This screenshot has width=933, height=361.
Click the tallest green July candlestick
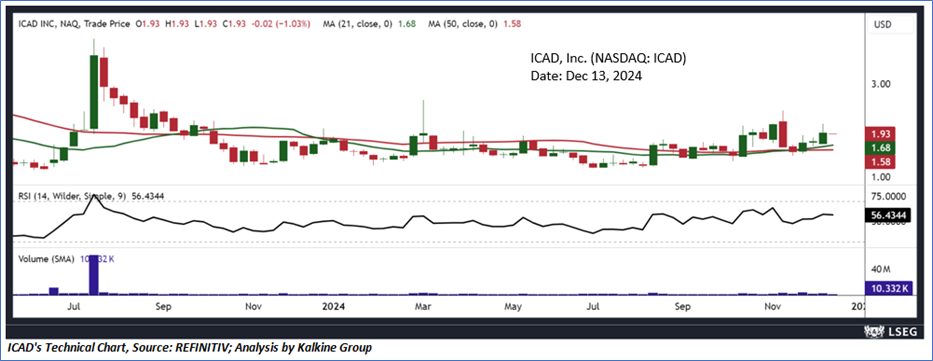pos(94,92)
